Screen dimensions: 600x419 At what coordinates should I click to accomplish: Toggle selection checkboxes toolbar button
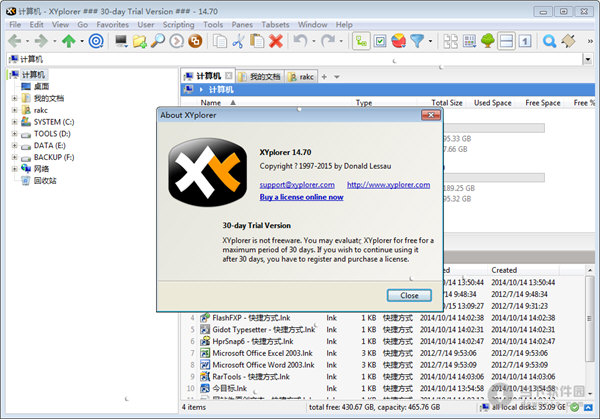point(380,41)
